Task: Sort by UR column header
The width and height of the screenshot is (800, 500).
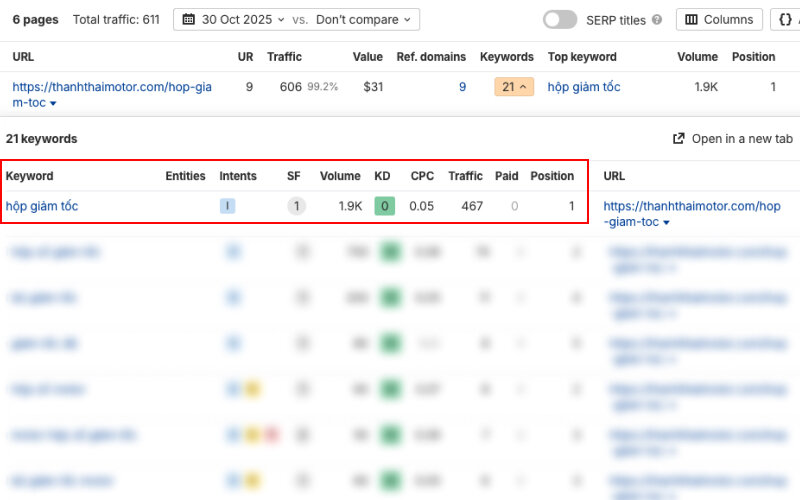Action: point(245,57)
